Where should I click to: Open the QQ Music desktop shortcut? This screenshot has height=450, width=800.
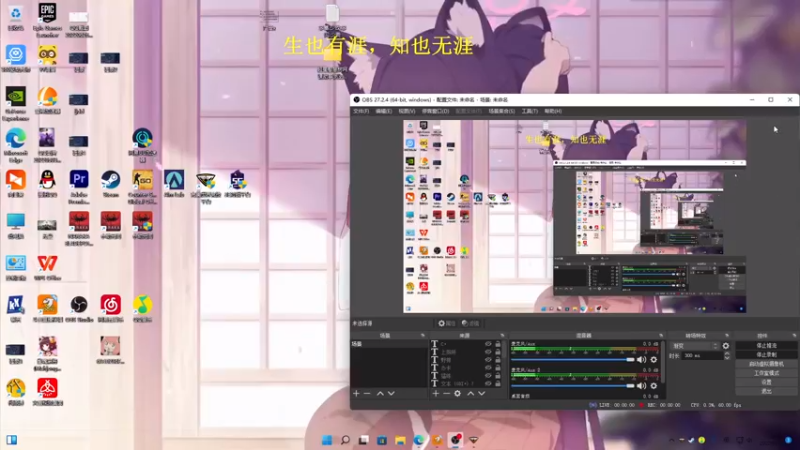[x=142, y=309]
